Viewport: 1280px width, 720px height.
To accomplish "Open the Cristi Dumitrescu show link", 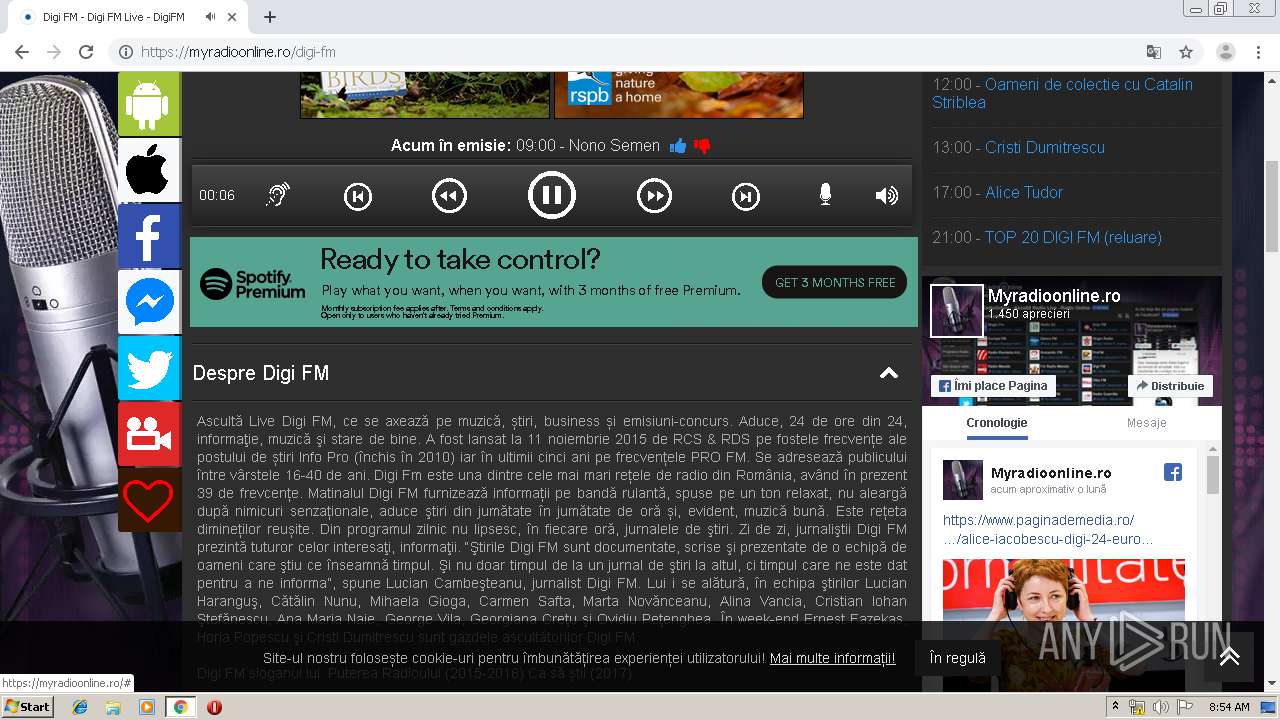I will (1044, 147).
